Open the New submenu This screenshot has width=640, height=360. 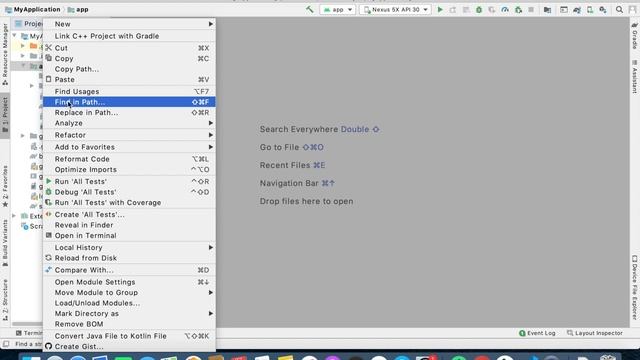129,24
